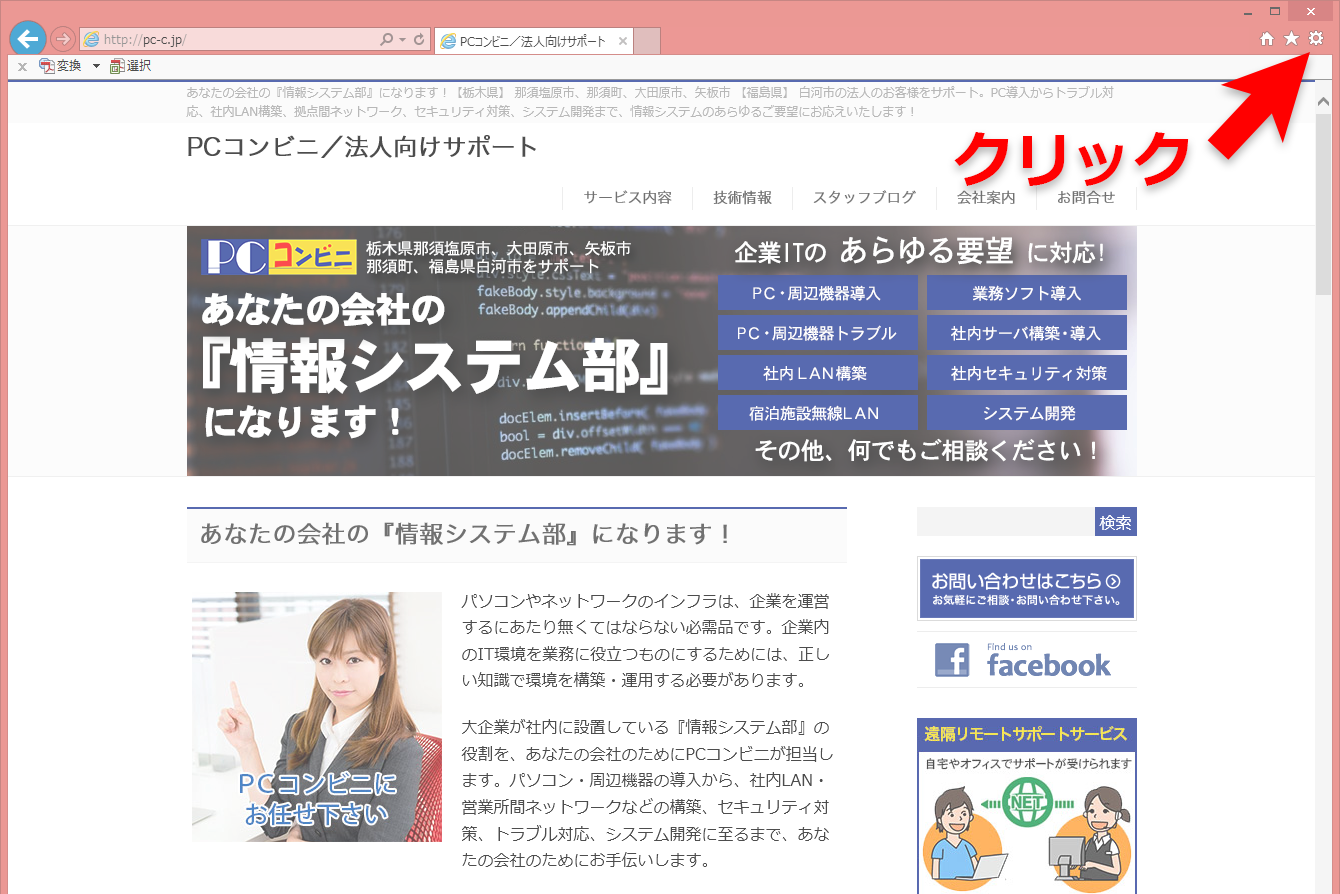The image size is (1340, 894).
Task: Click the 業務ソフト導入 banner button
Action: tap(1027, 293)
